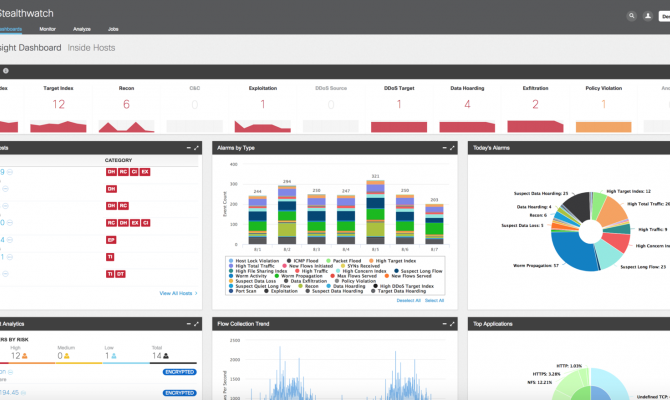Open the Target Index count of 12
The height and width of the screenshot is (400, 670).
59,104
